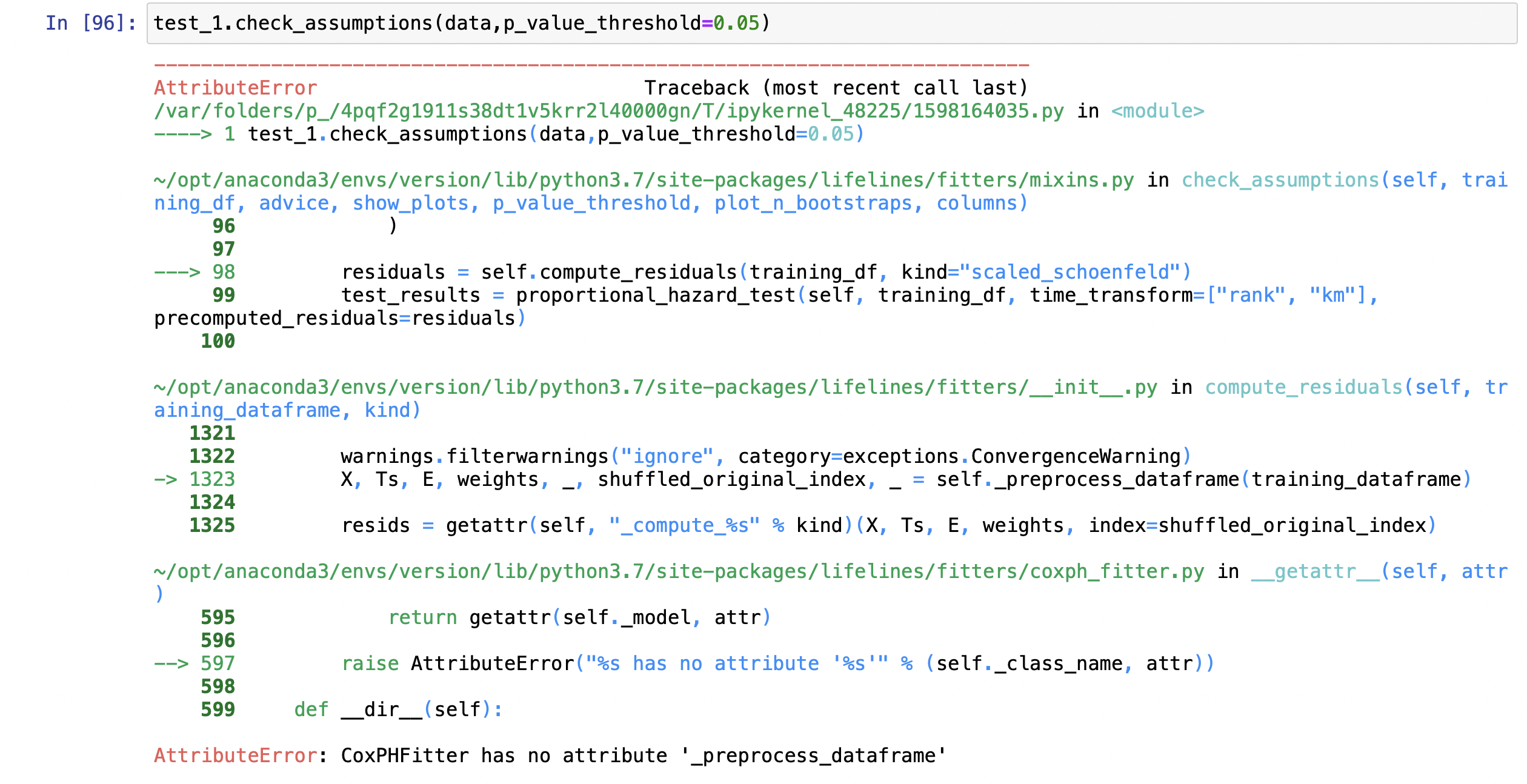This screenshot has height=784, width=1527.
Task: Click the In [96] cell prompt
Action: 91,23
